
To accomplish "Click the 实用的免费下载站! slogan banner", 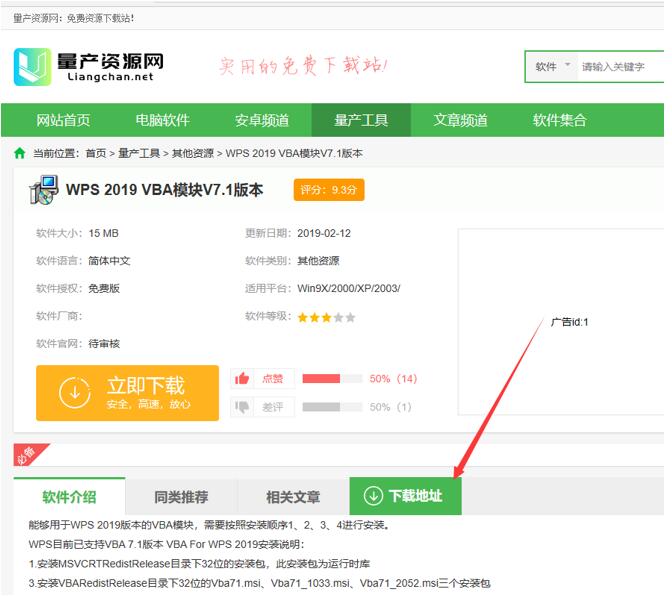I will point(303,66).
